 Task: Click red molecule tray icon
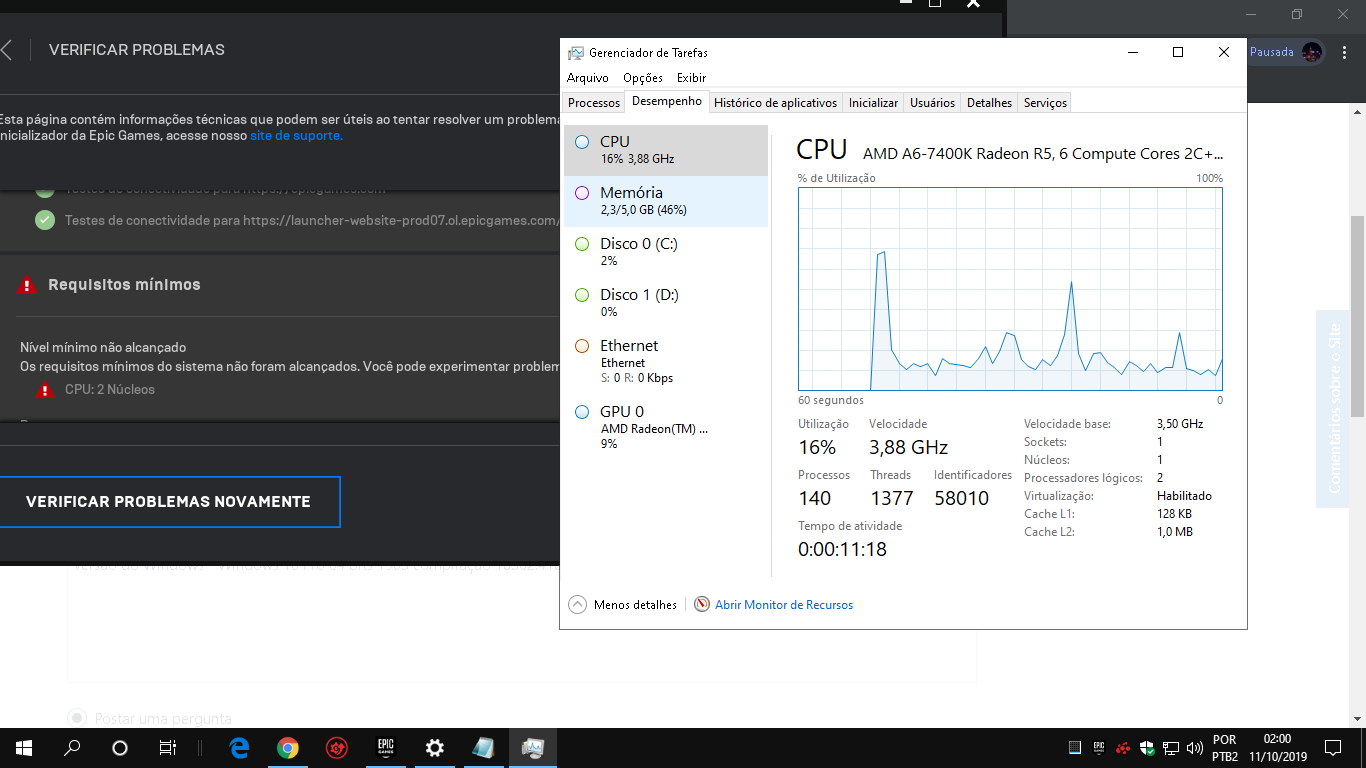click(1123, 748)
